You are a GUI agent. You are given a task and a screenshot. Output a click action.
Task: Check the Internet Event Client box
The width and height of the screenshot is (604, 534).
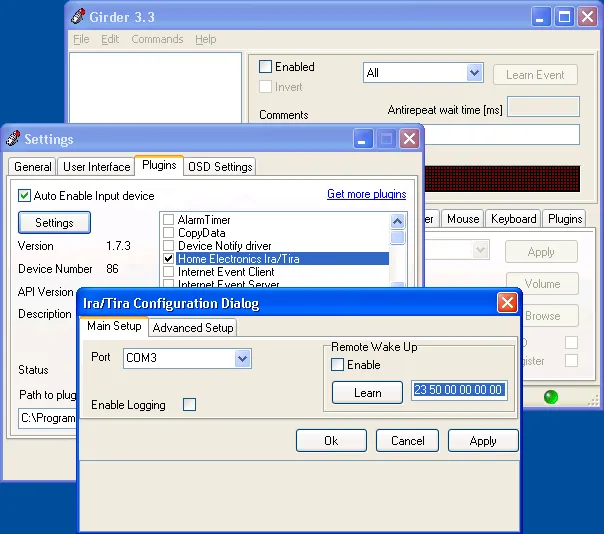pos(168,272)
